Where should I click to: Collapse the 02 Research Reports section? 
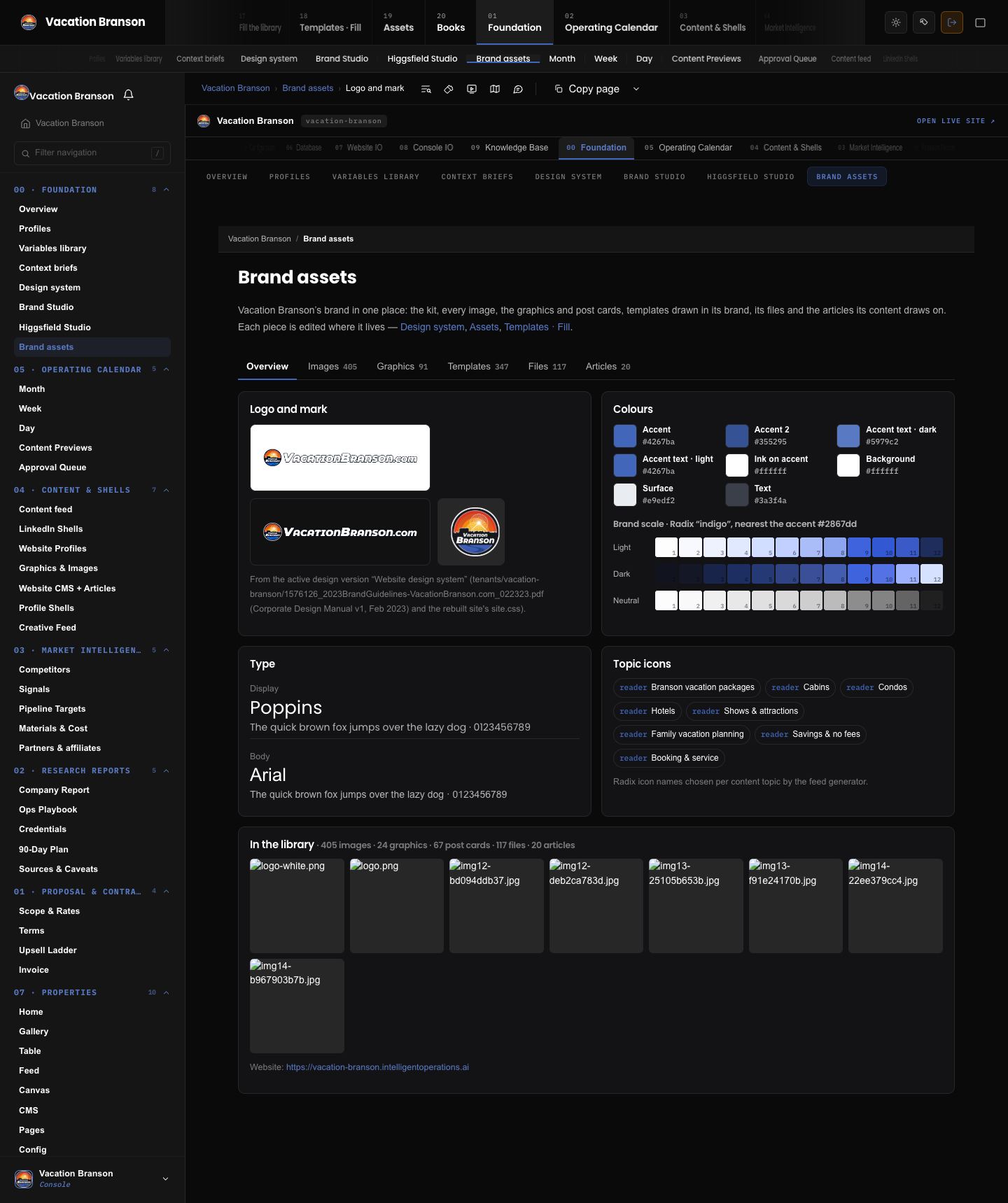[x=166, y=771]
